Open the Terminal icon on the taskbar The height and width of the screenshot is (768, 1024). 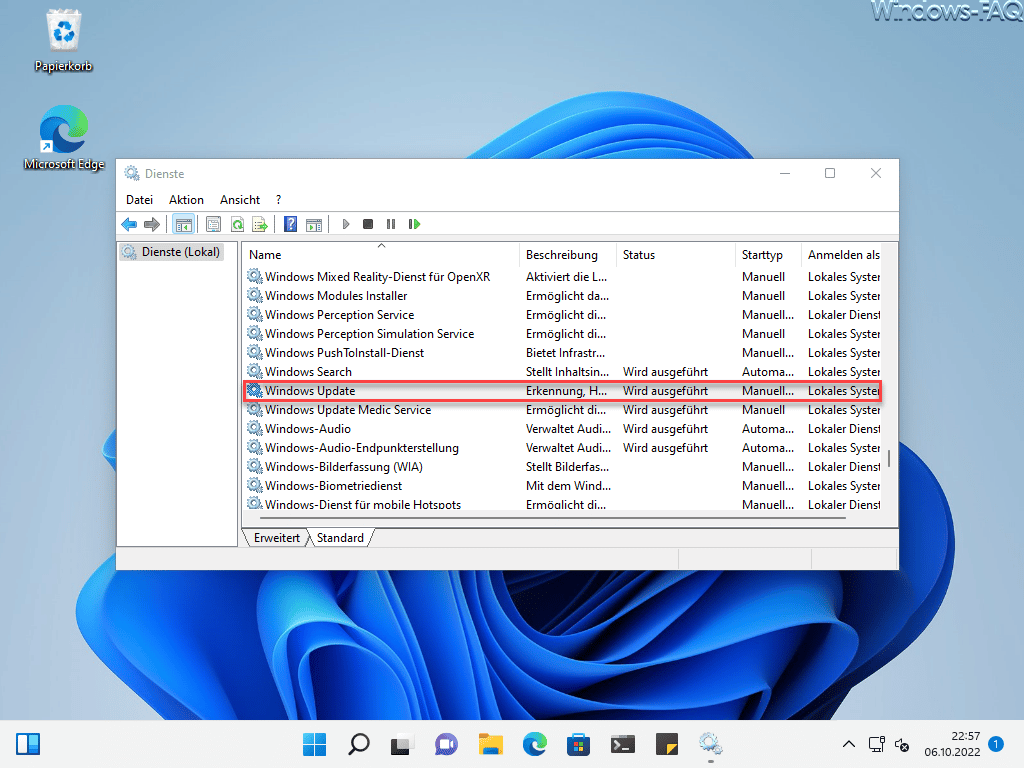coord(622,744)
